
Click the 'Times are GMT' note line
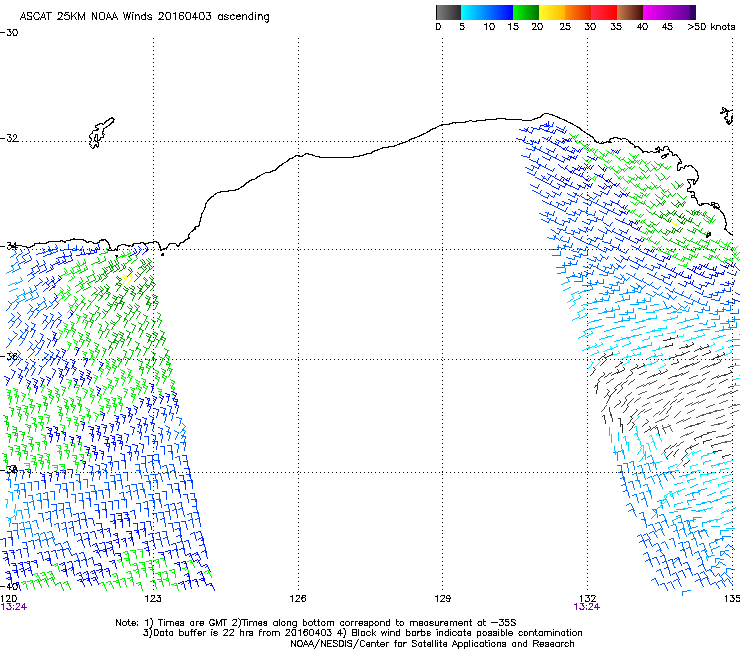(x=315, y=623)
